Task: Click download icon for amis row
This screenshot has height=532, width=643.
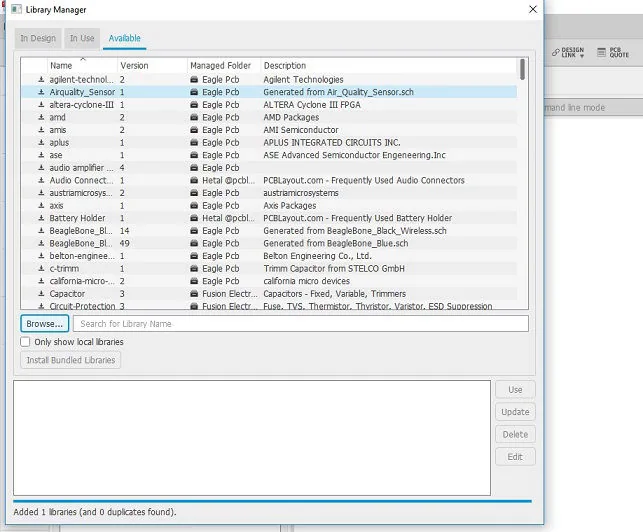Action: click(41, 130)
